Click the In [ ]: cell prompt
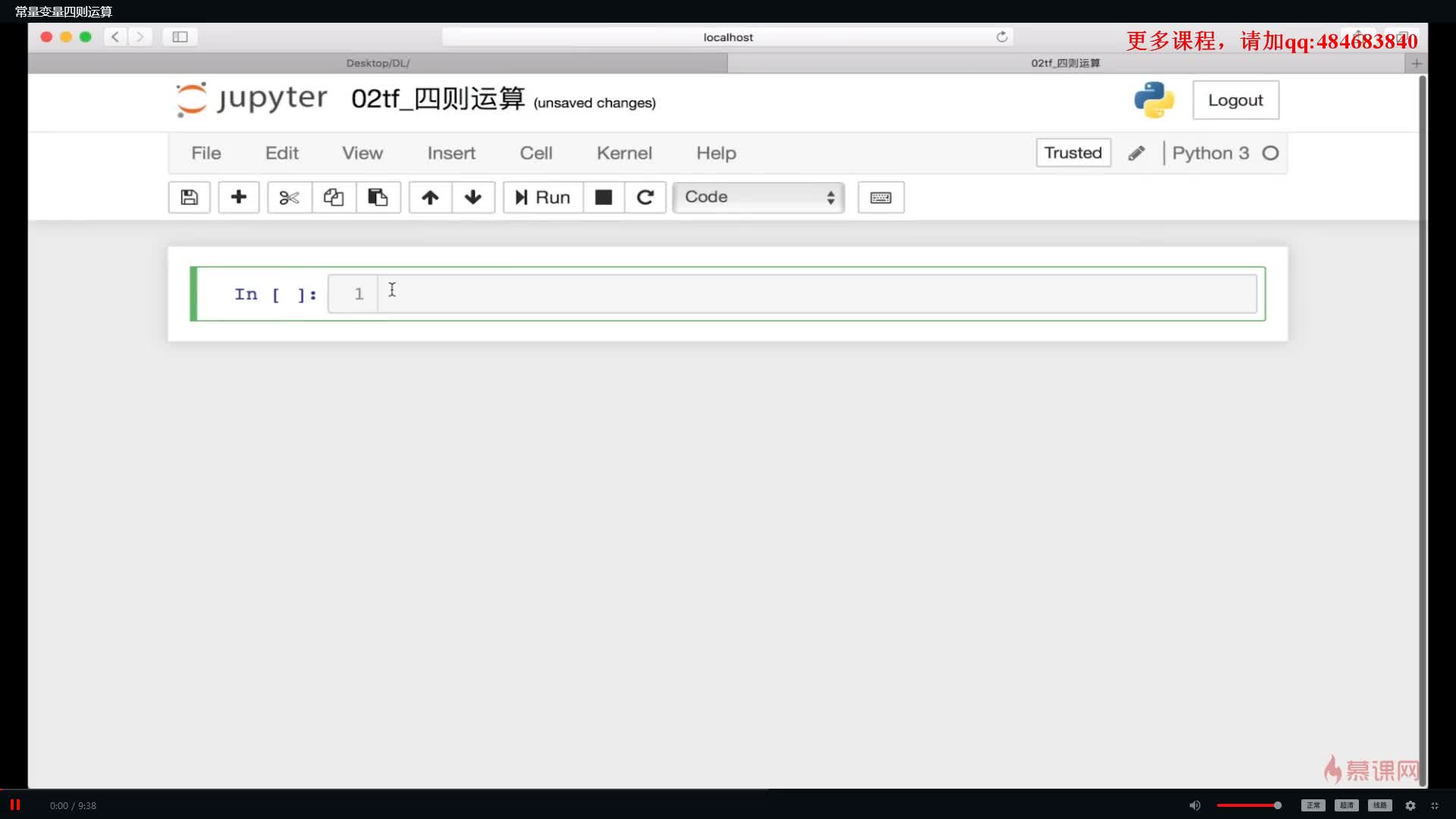1456x819 pixels. [275, 294]
